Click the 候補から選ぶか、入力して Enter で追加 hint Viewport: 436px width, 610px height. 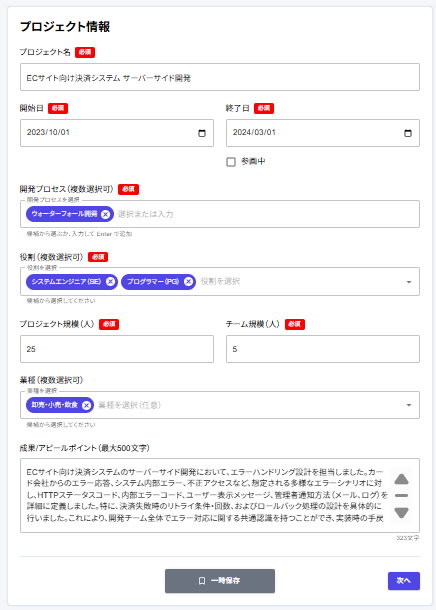[79, 234]
